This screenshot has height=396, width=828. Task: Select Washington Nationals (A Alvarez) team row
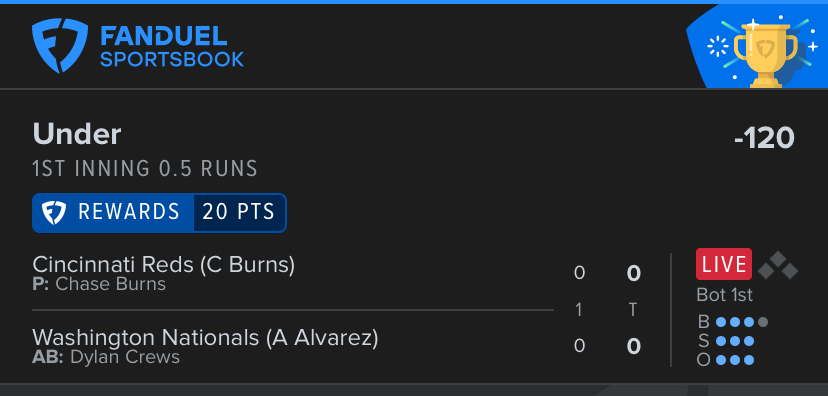[x=293, y=346]
